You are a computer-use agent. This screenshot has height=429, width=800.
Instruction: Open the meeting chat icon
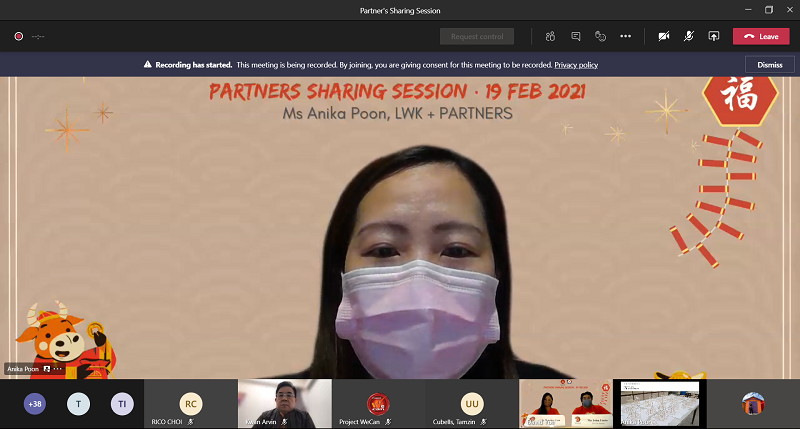click(x=576, y=36)
